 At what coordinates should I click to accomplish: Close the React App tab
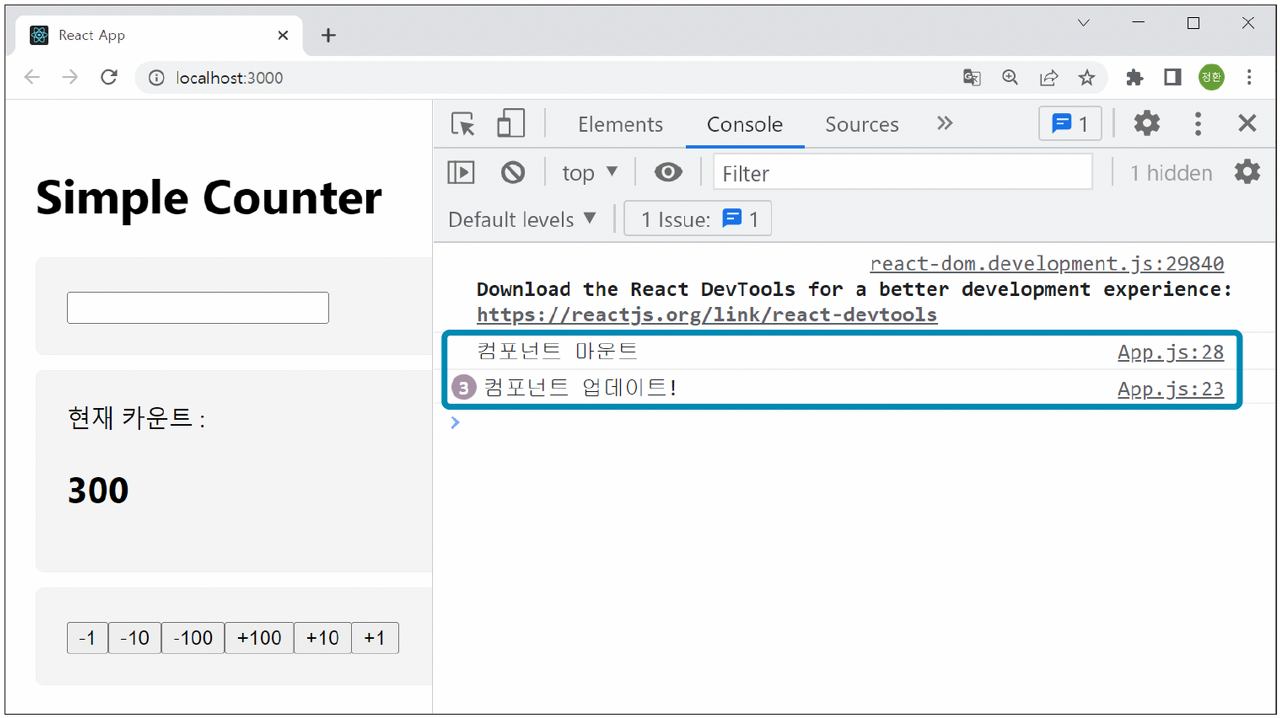283,35
